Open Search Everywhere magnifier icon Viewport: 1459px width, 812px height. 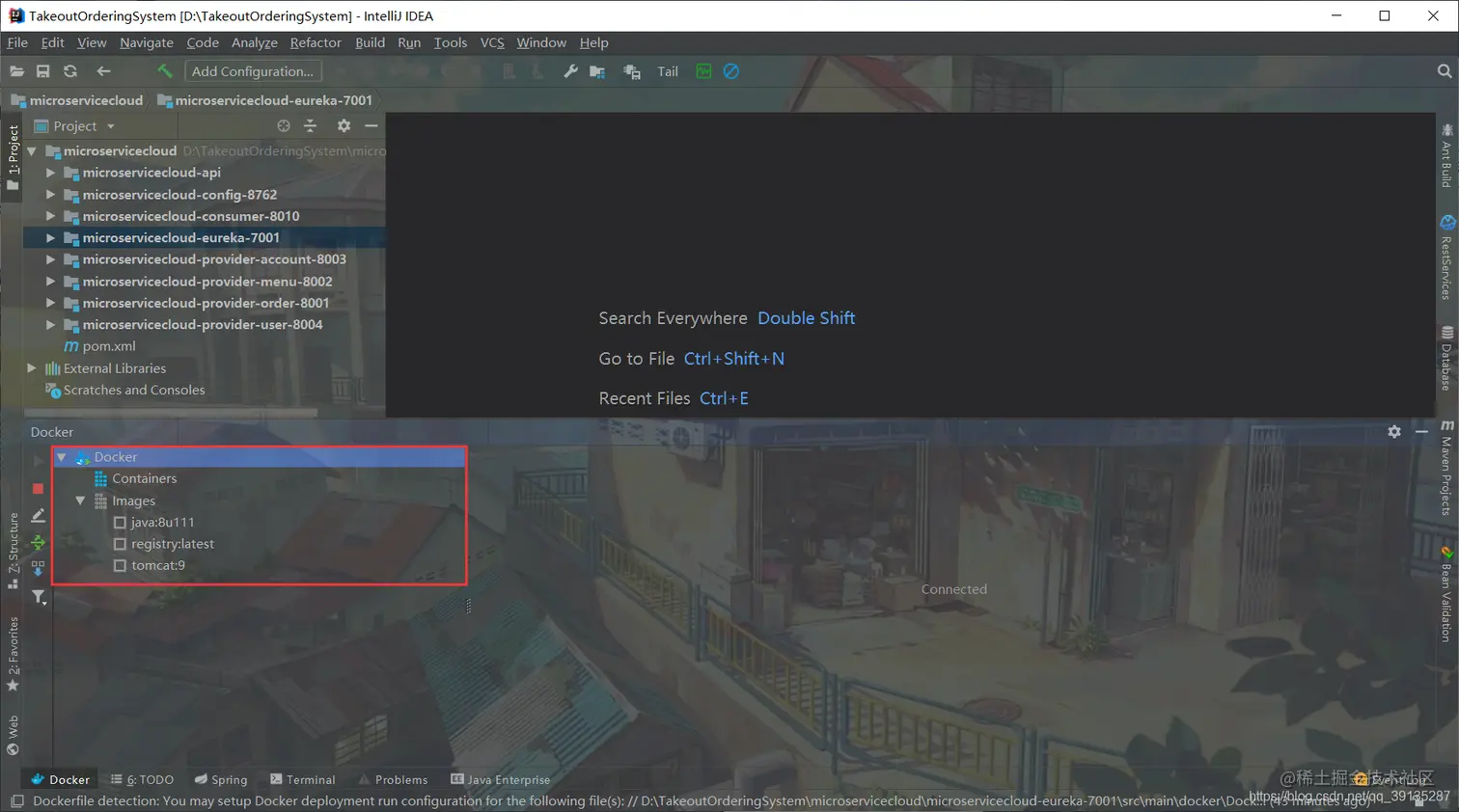click(1444, 71)
